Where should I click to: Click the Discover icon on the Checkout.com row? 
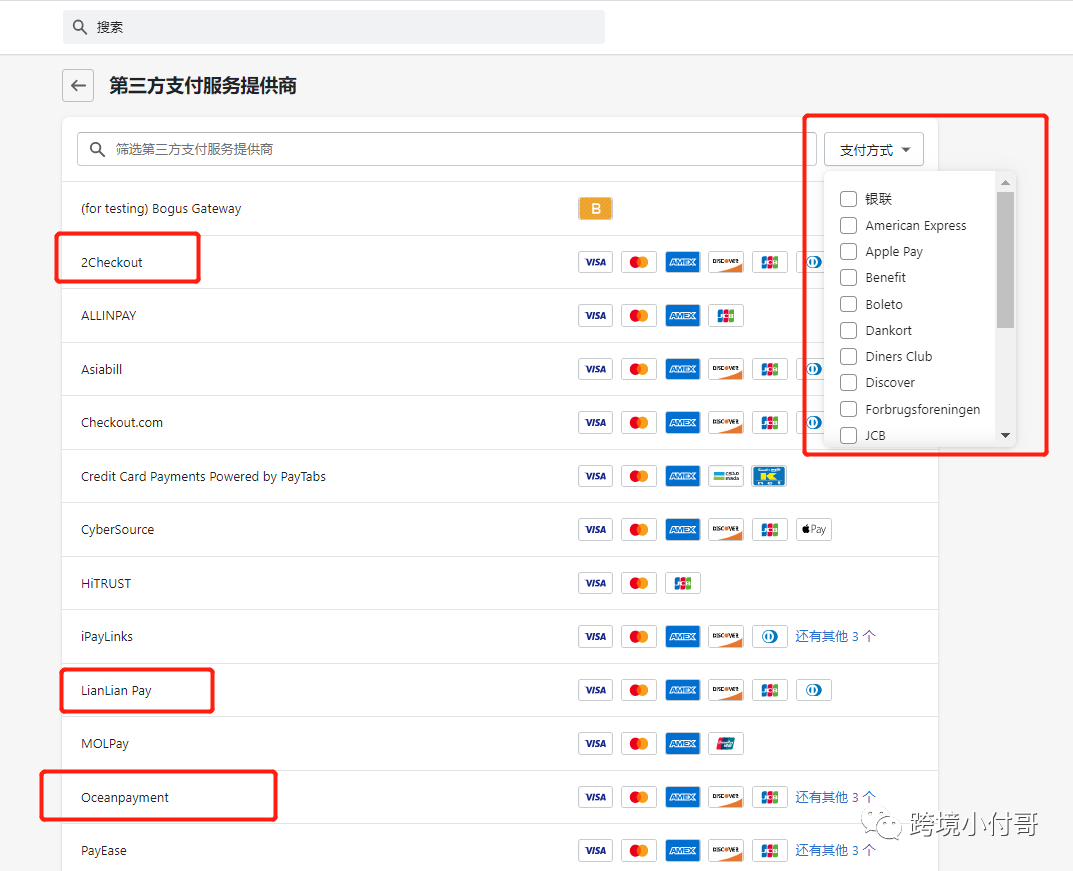tap(726, 422)
